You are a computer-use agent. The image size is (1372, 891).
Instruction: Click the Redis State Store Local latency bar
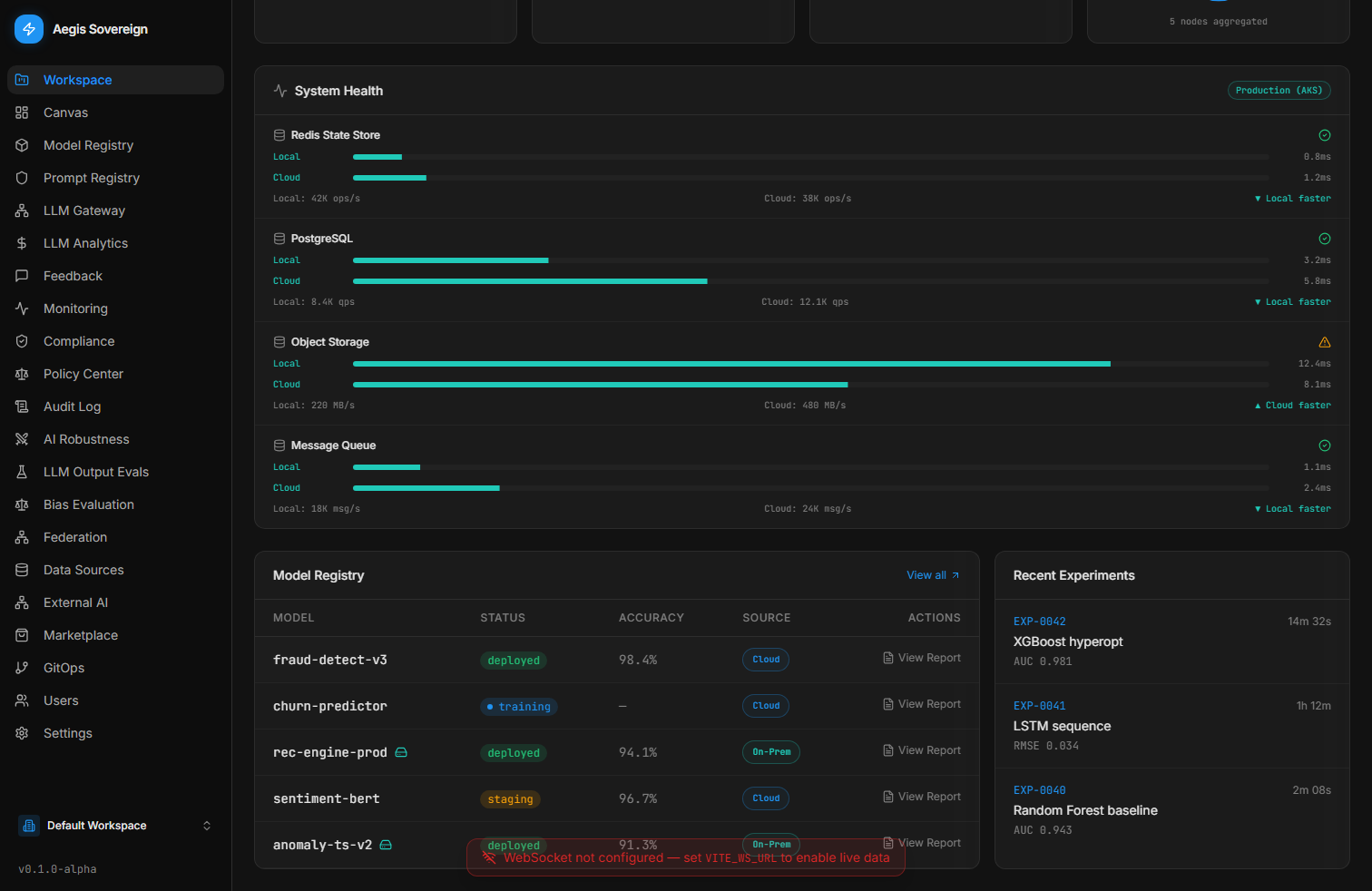coord(811,157)
